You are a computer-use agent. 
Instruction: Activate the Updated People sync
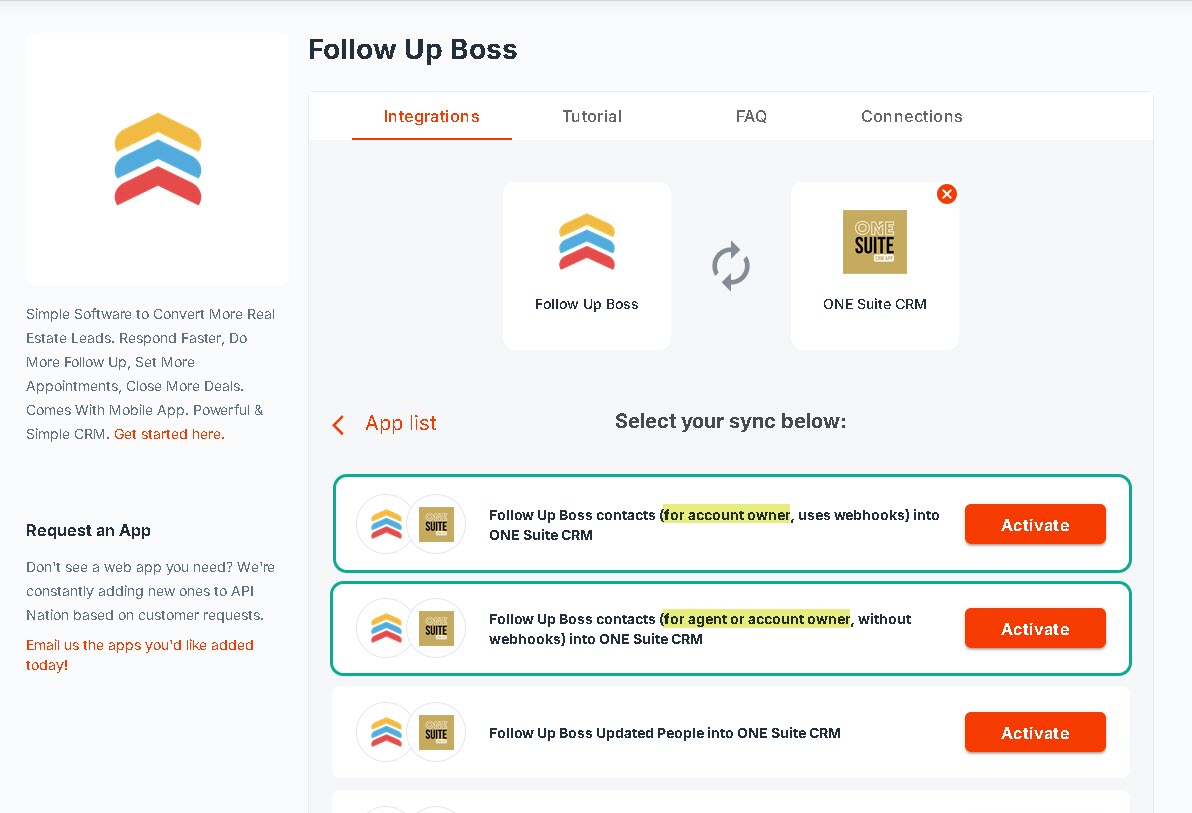click(x=1035, y=732)
